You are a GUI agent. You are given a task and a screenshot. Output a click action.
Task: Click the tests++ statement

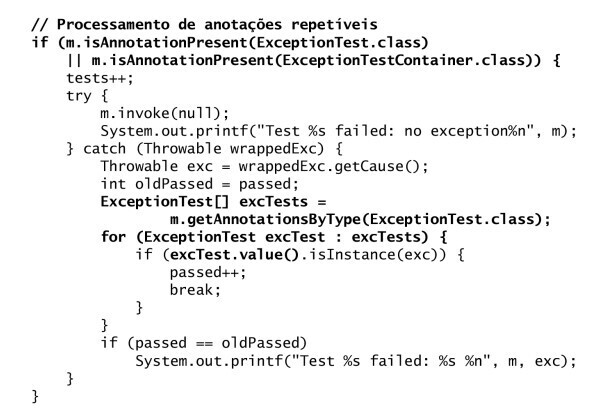point(100,78)
